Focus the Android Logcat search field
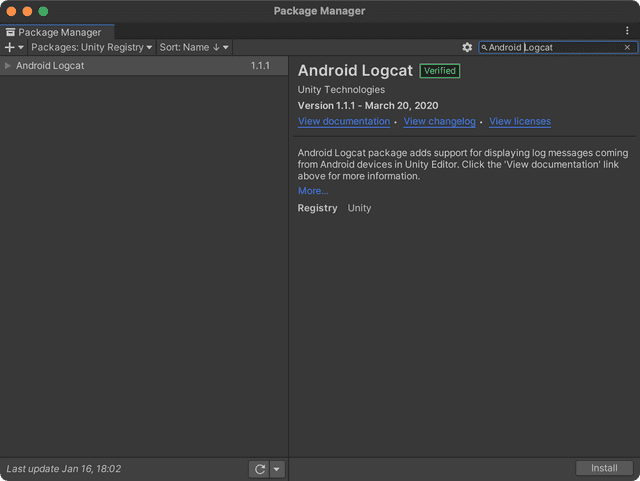This screenshot has height=481, width=640. point(553,47)
